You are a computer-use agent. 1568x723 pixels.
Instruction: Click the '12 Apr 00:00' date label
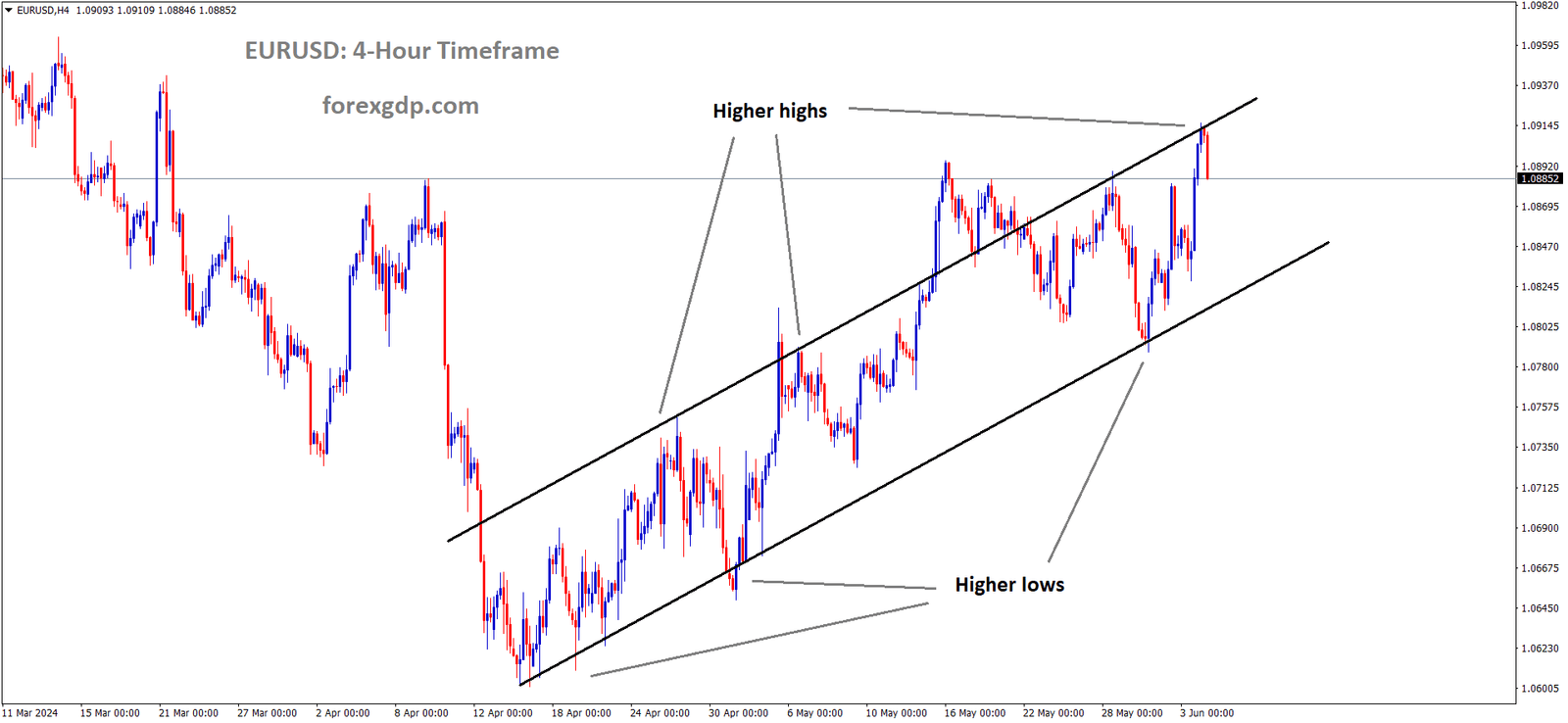click(x=503, y=713)
